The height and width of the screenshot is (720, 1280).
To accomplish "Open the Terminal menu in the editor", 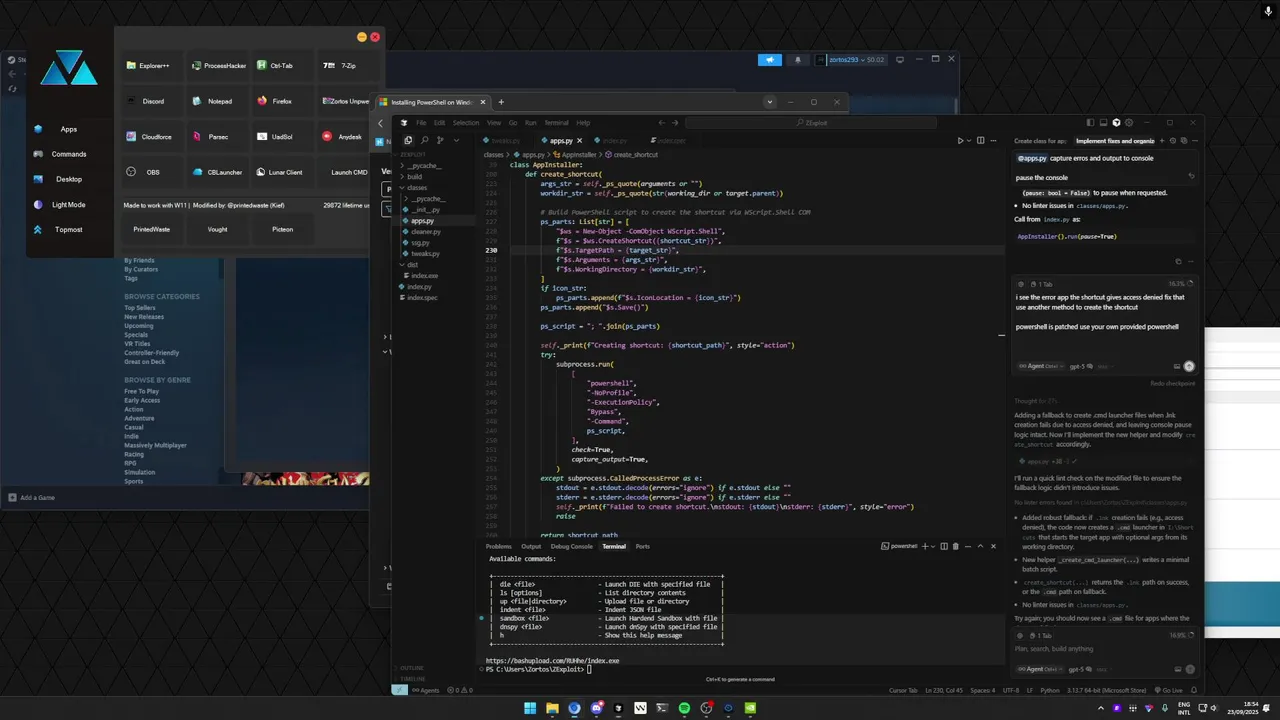I will click(556, 123).
